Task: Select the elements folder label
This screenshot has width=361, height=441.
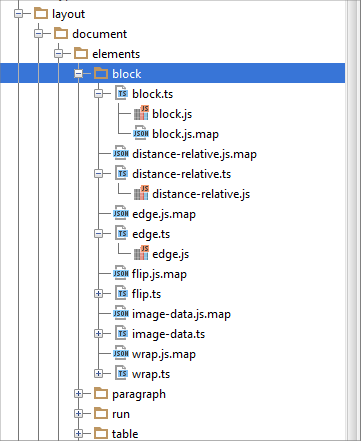Action: click(x=116, y=54)
